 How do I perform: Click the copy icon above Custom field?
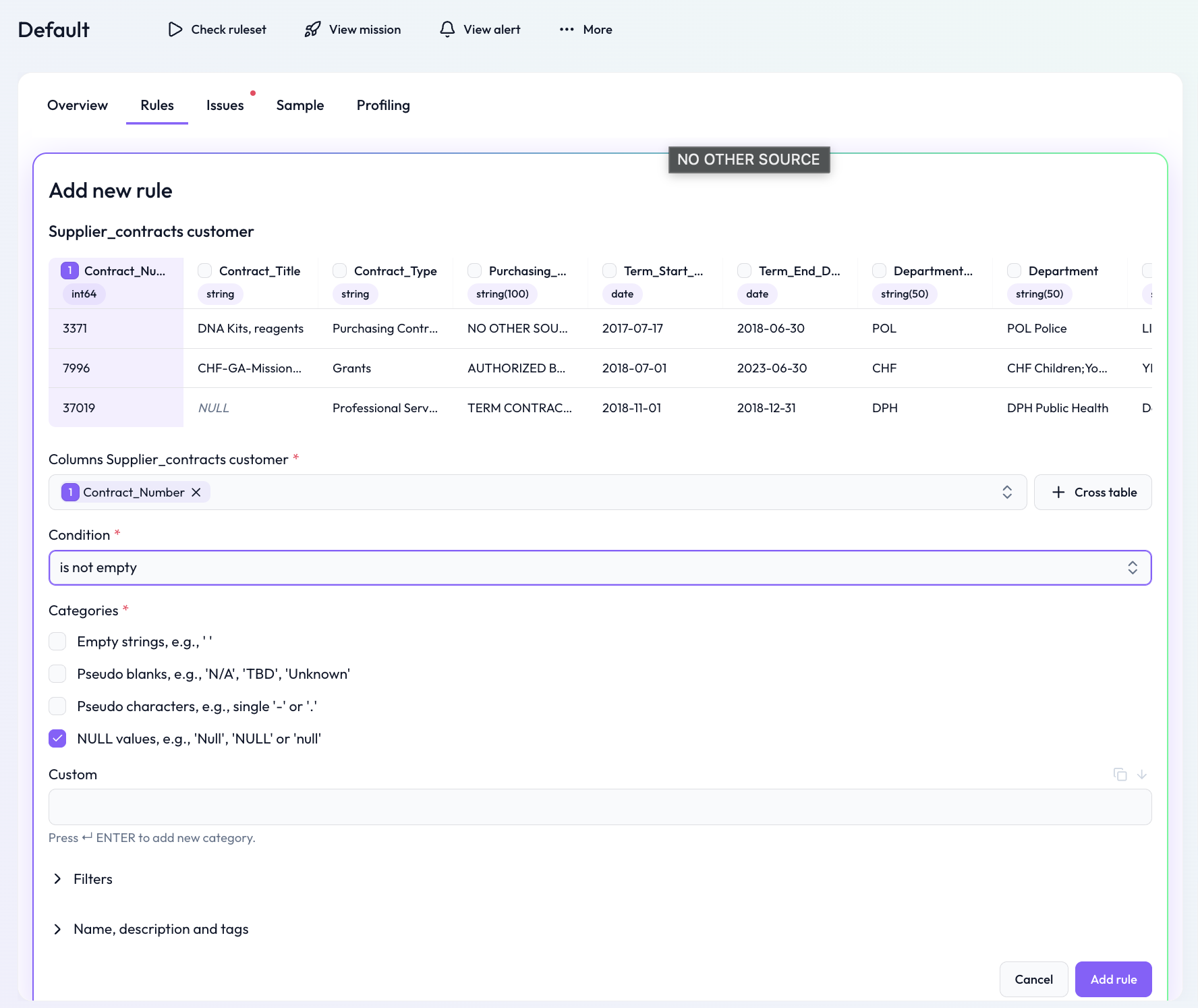click(1120, 775)
